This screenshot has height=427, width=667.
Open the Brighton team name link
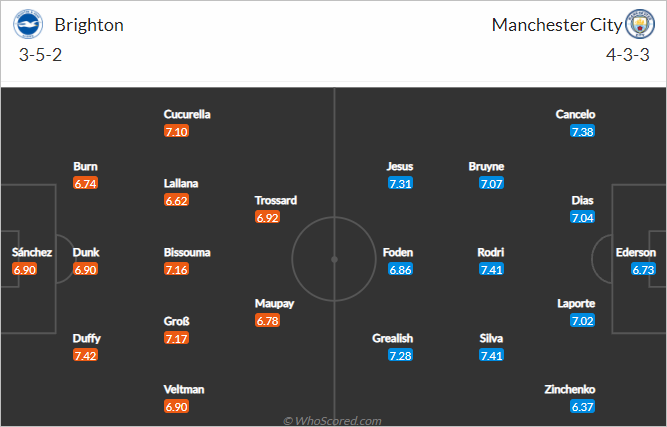coord(89,25)
